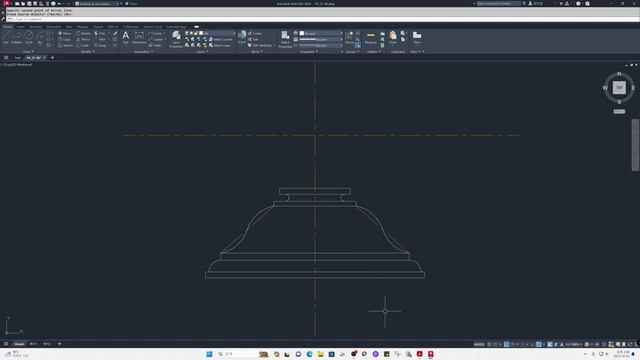Image resolution: width=640 pixels, height=360 pixels.
Task: Click the Leader annotation button
Action: coord(156,40)
